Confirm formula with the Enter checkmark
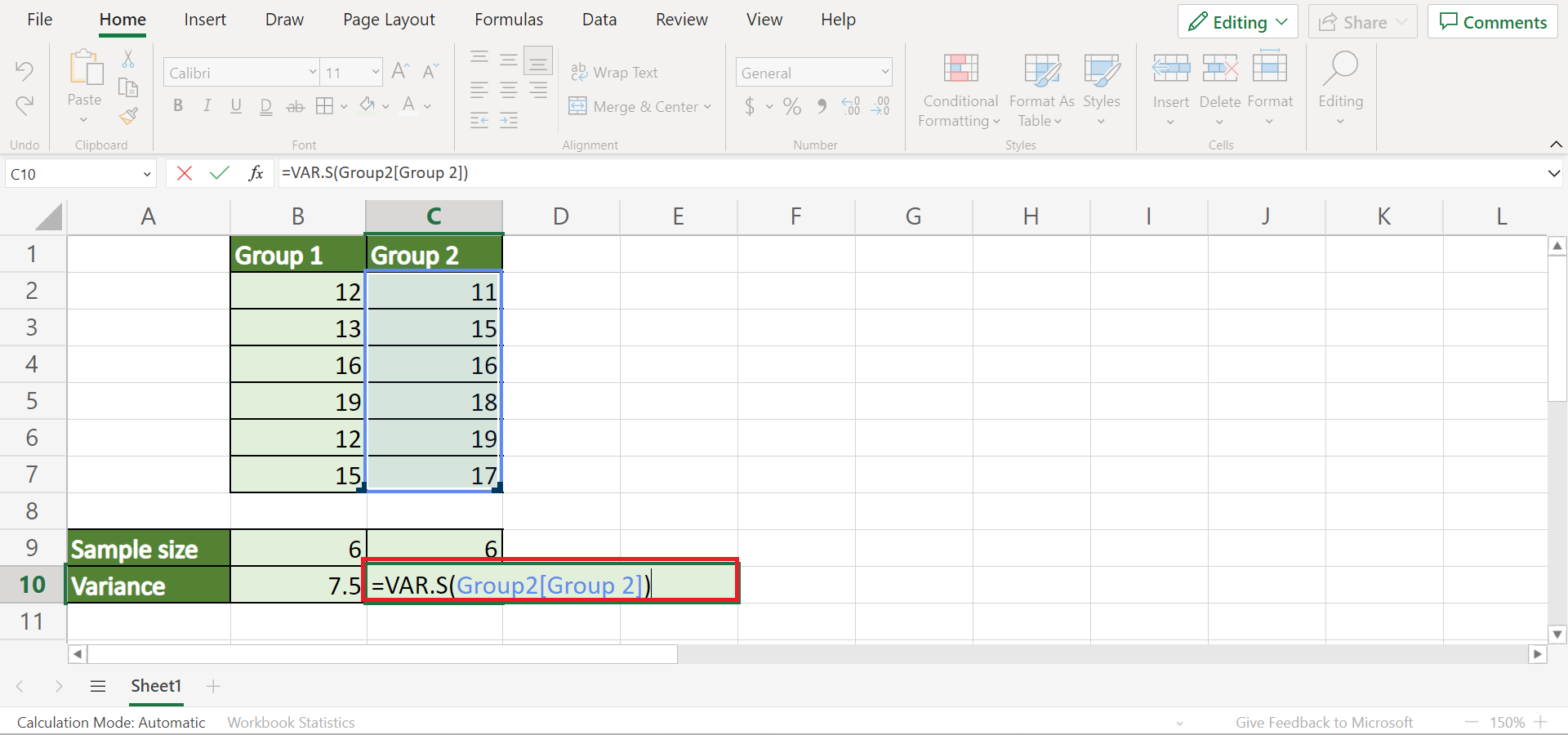1568x735 pixels. point(219,173)
